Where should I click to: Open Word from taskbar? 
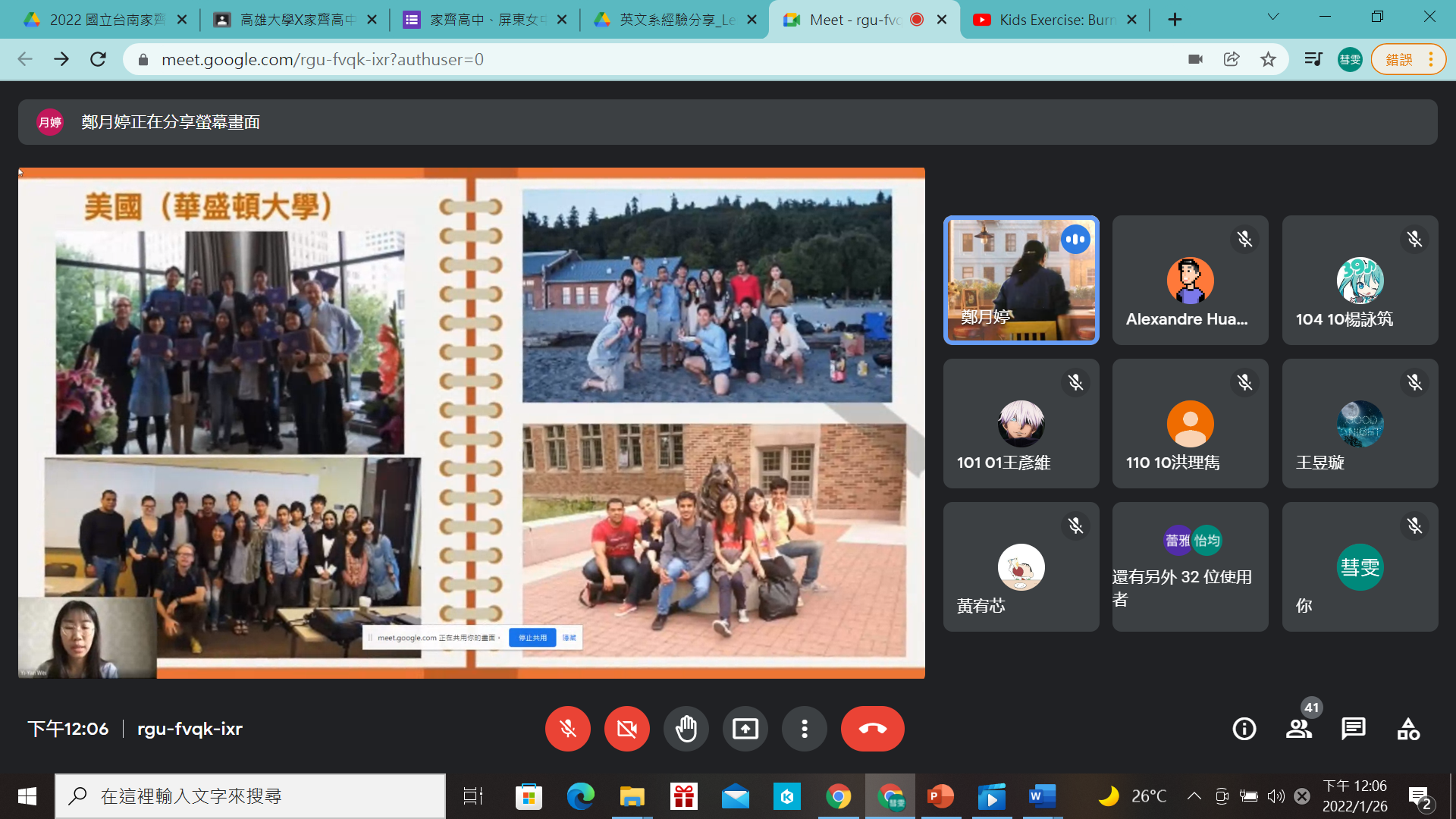tap(1043, 796)
